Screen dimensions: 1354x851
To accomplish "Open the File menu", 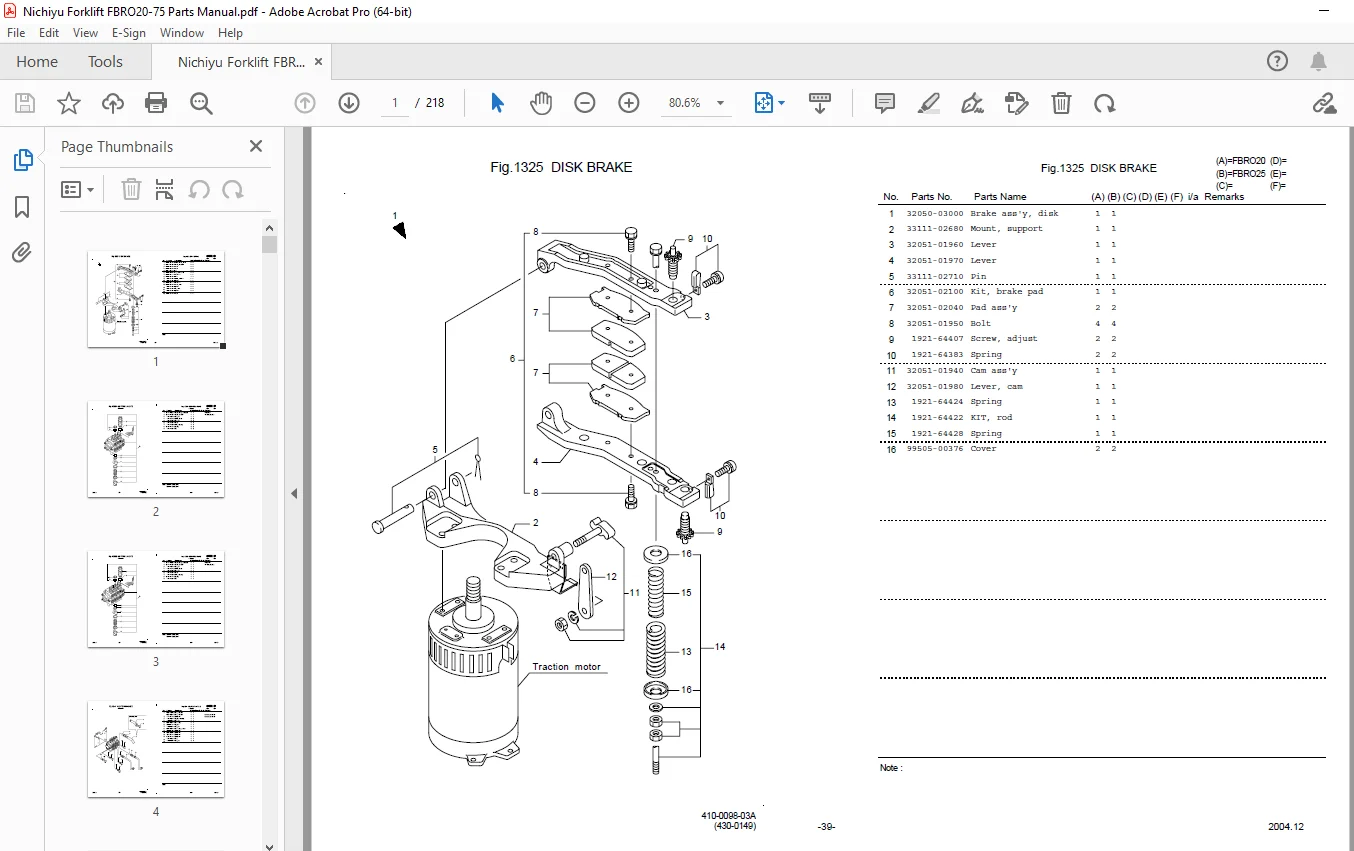I will pyautogui.click(x=16, y=33).
